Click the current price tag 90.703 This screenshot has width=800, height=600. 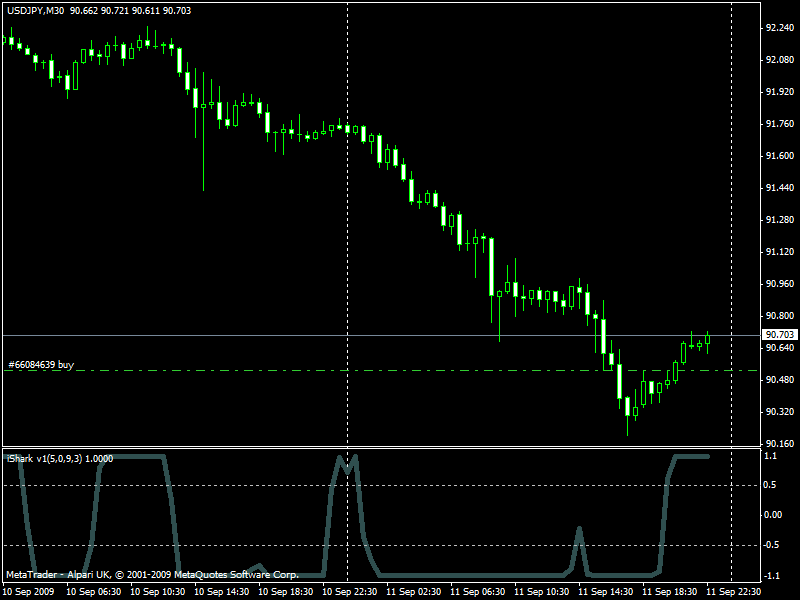point(780,335)
